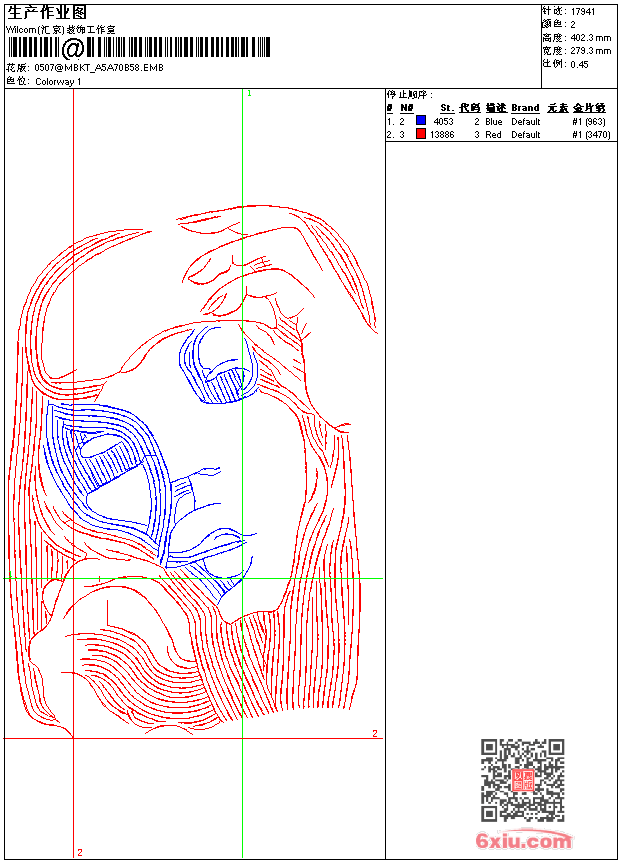Select the value #1 (963)
620x860 pixels.
coord(589,121)
